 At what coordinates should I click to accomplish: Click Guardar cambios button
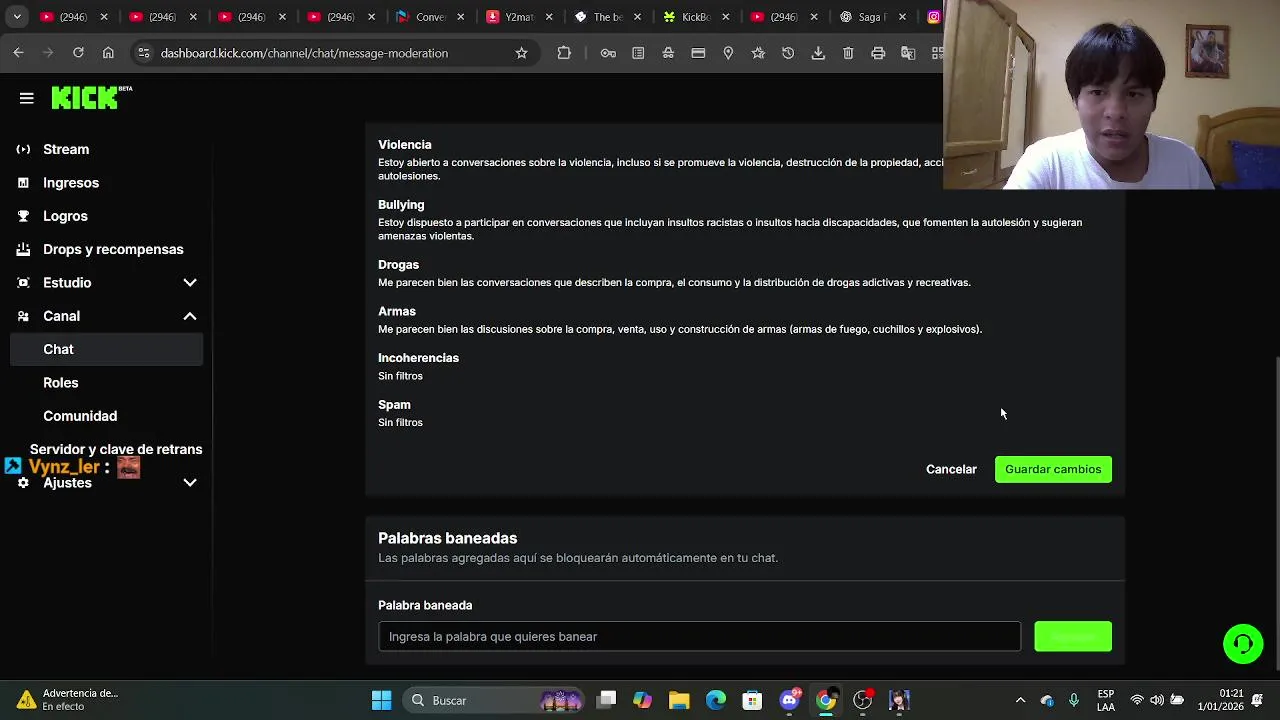tap(1053, 469)
